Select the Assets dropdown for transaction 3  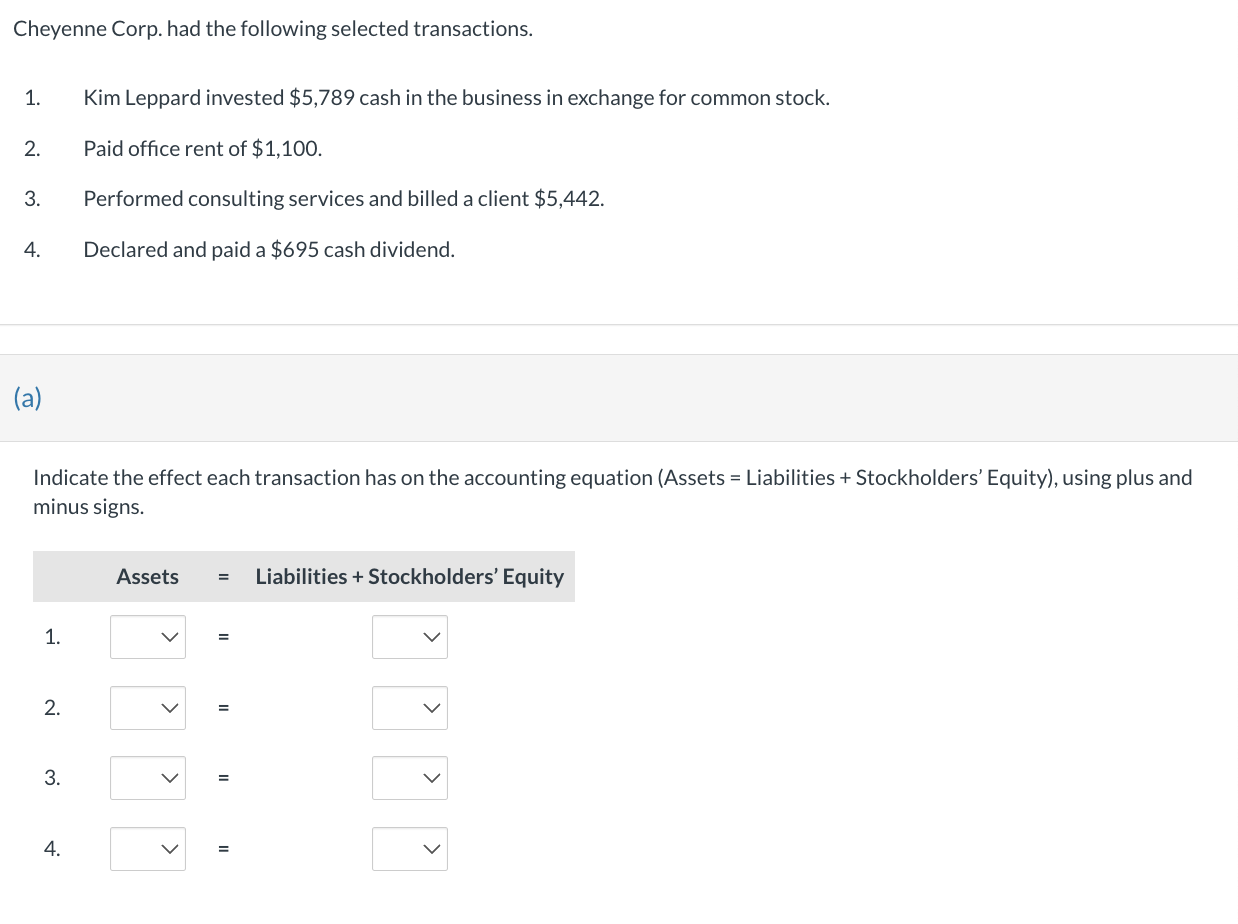coord(148,778)
